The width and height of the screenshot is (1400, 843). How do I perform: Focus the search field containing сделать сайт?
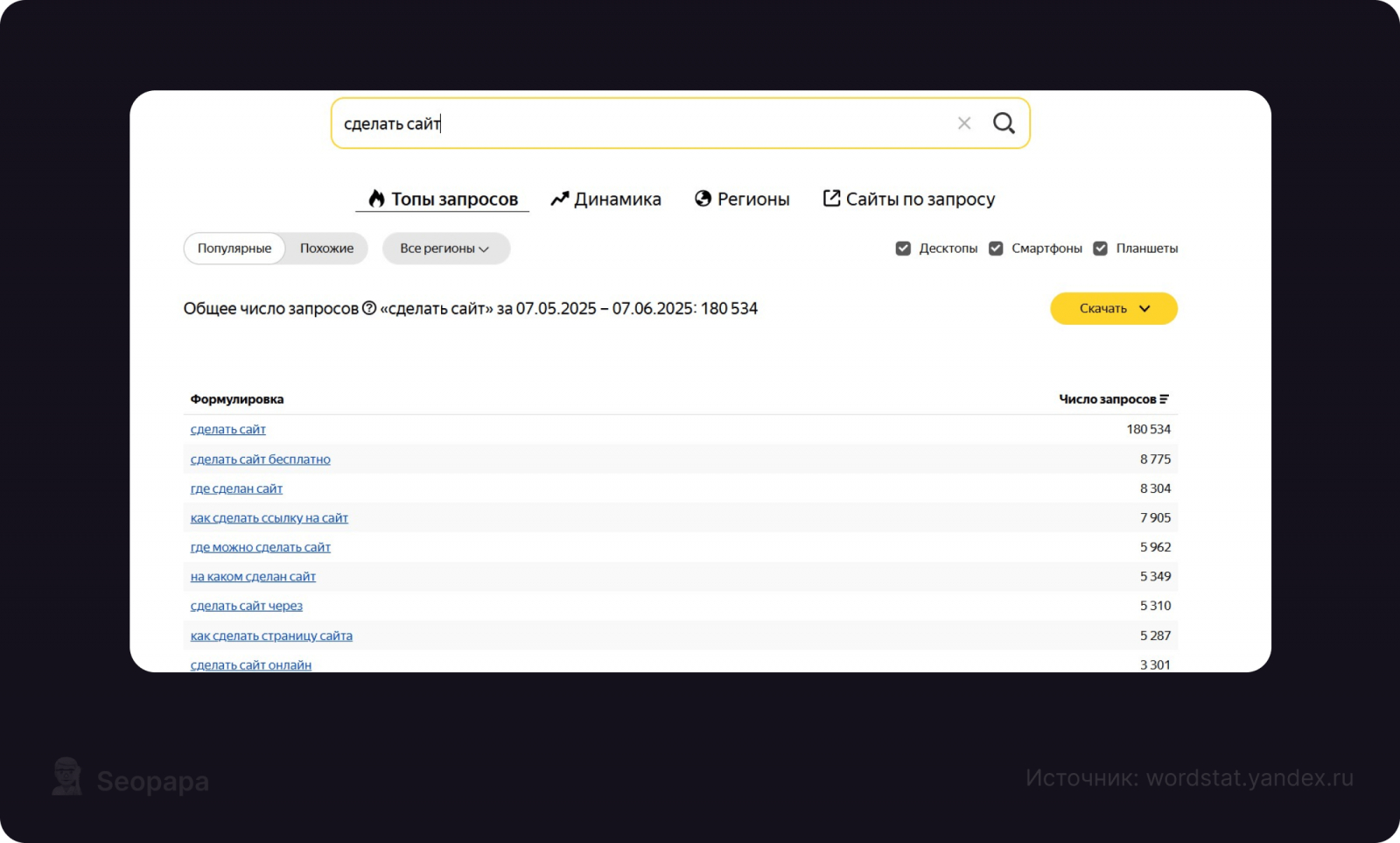pyautogui.click(x=680, y=123)
